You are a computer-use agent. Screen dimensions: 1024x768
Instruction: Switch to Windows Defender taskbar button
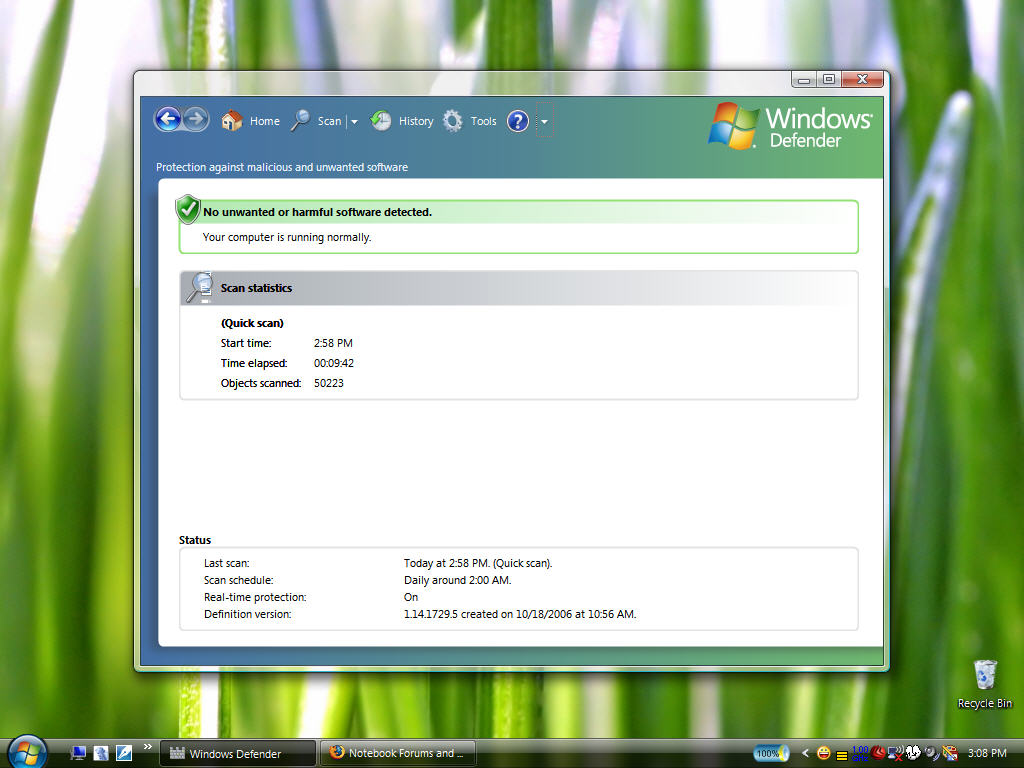(238, 753)
